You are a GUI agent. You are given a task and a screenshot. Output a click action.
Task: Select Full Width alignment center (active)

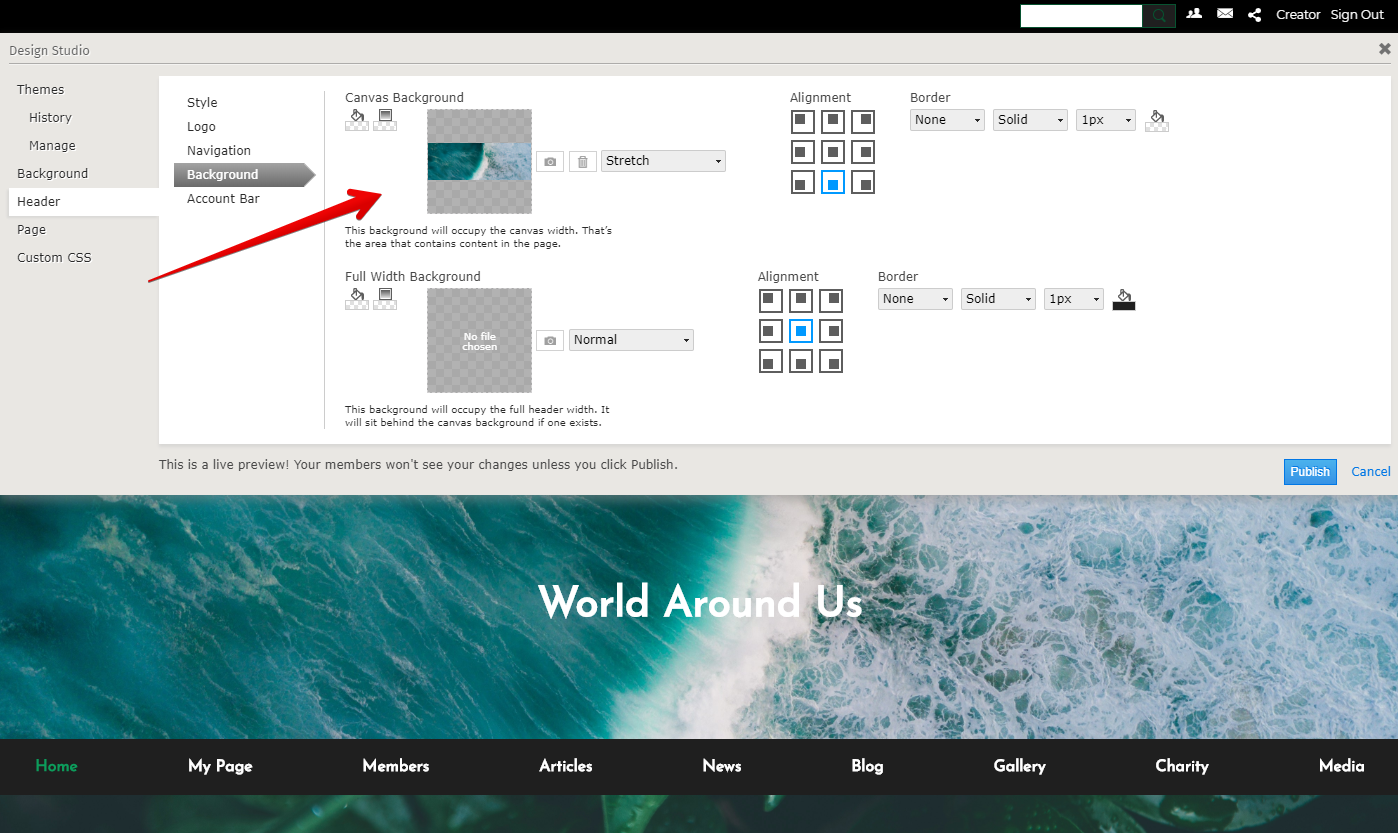pos(801,331)
